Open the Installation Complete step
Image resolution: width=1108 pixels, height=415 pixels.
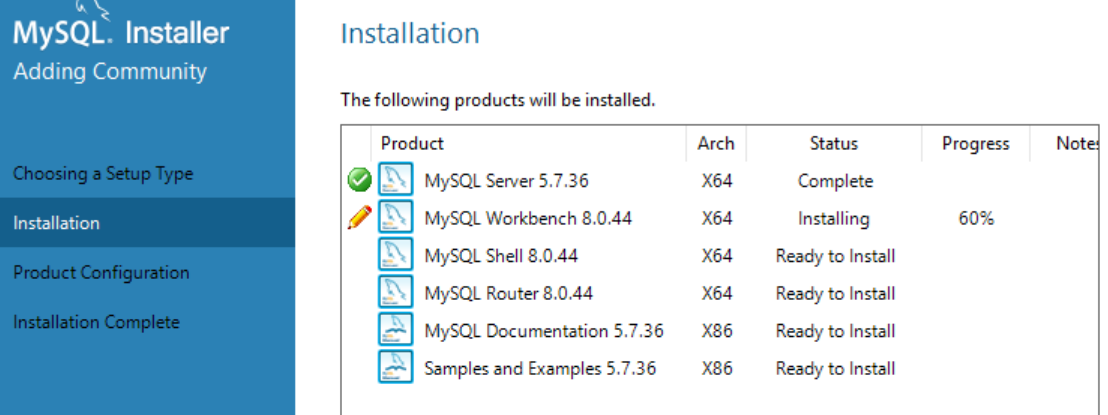96,322
